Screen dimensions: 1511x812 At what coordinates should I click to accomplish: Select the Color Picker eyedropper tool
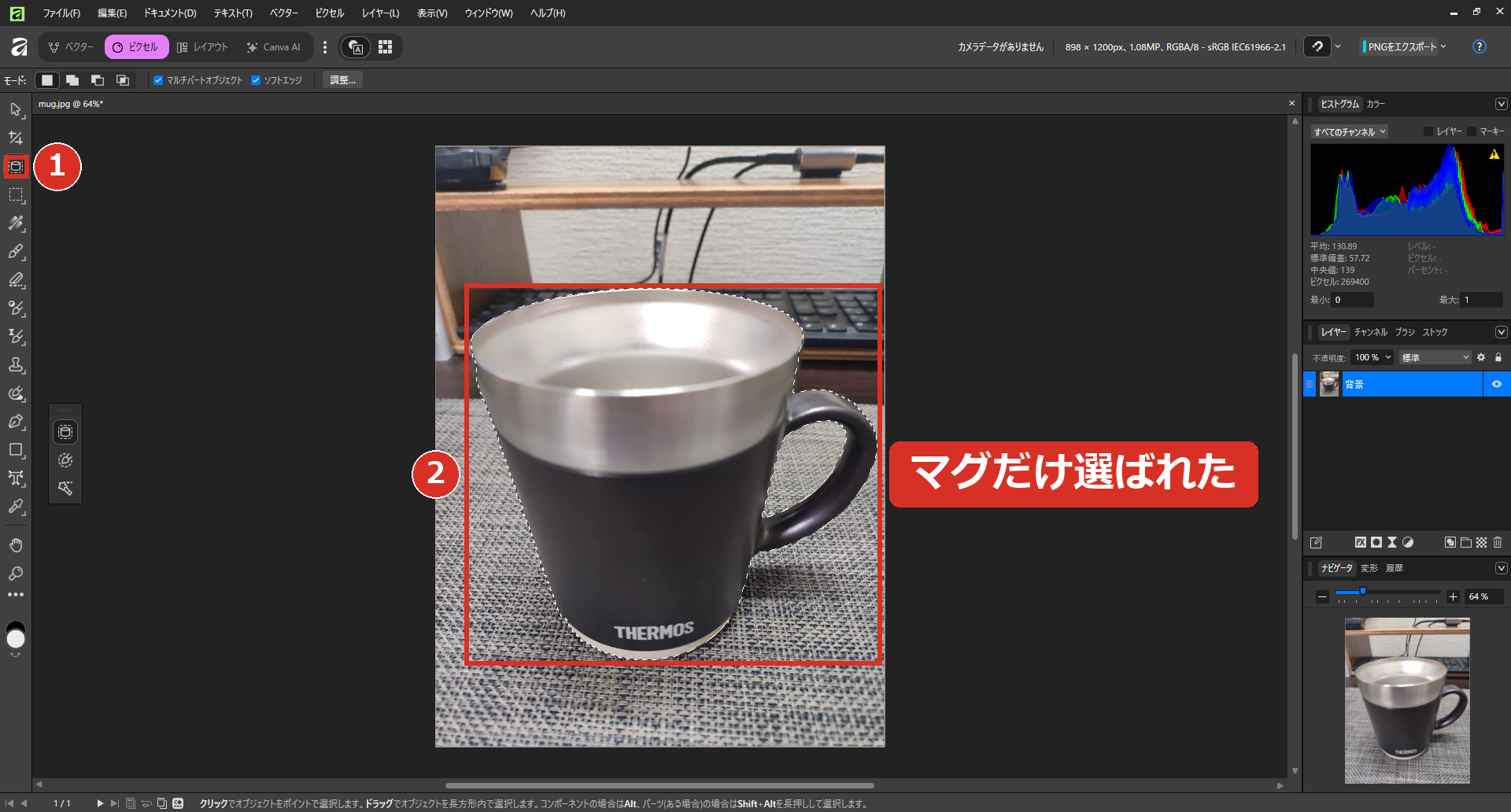16,506
